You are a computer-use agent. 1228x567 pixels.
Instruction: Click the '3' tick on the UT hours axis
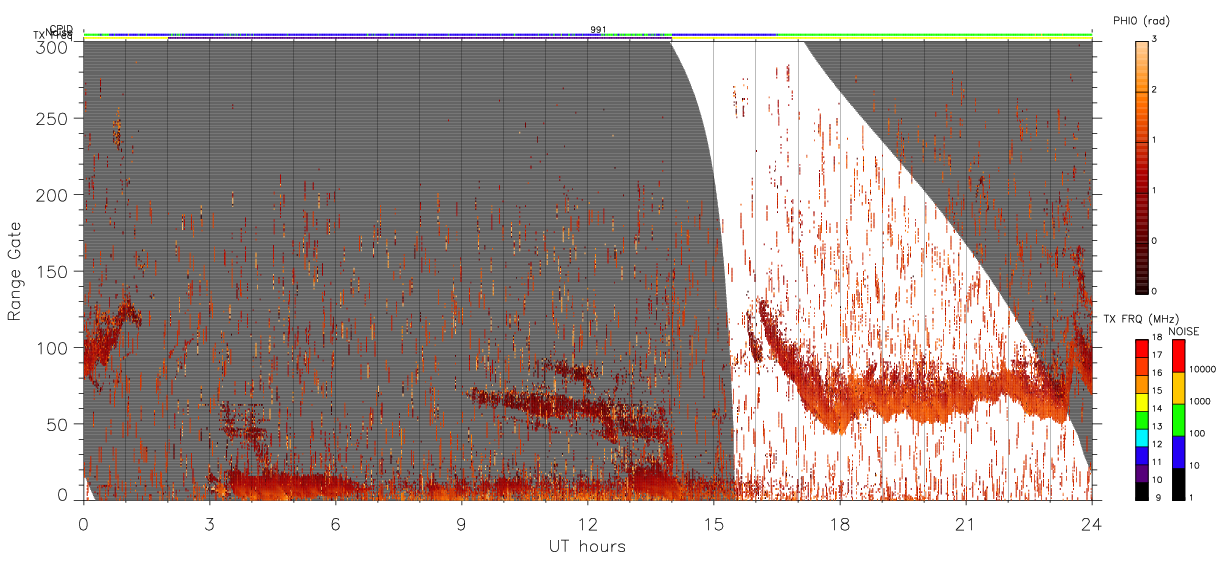pos(209,524)
